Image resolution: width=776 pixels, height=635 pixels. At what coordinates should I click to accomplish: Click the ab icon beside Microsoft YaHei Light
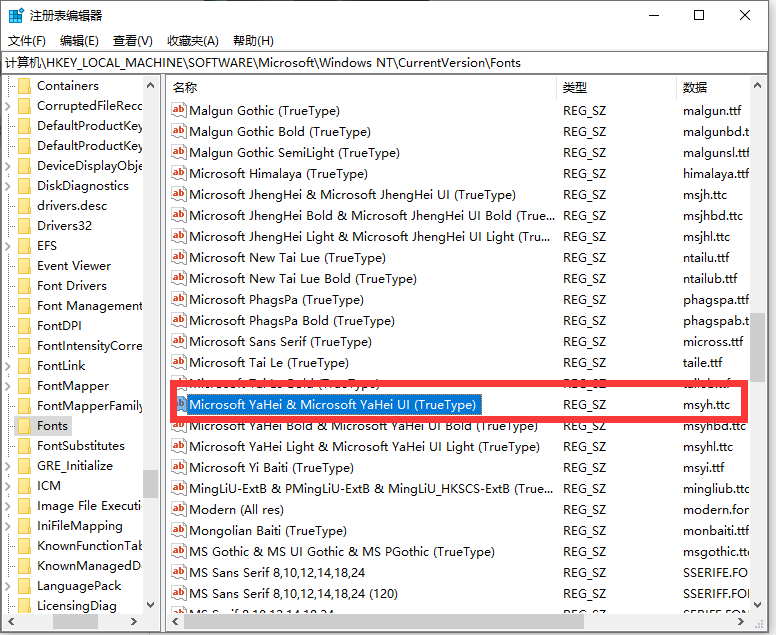tap(179, 446)
